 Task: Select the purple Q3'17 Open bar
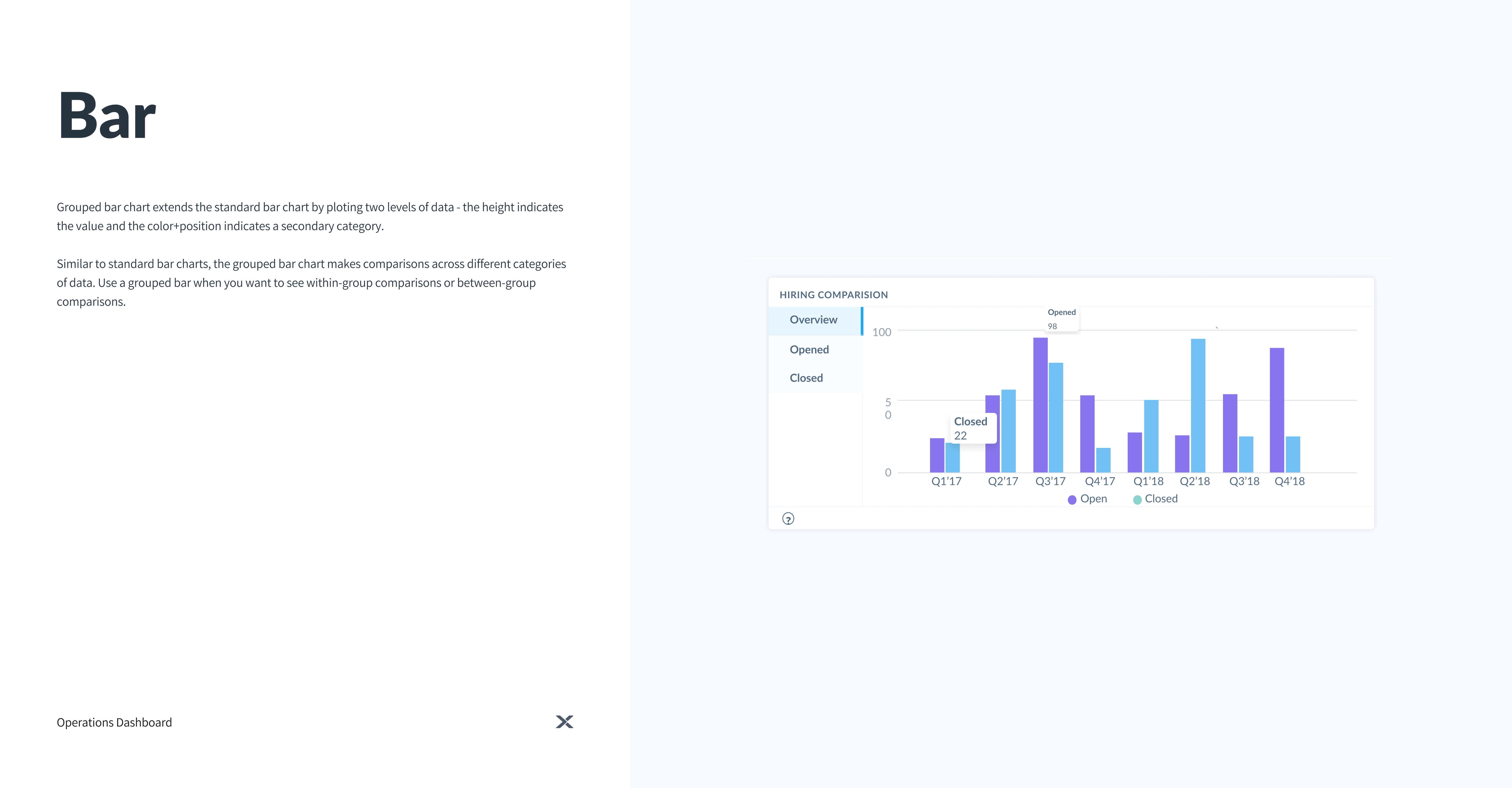(x=1040, y=405)
